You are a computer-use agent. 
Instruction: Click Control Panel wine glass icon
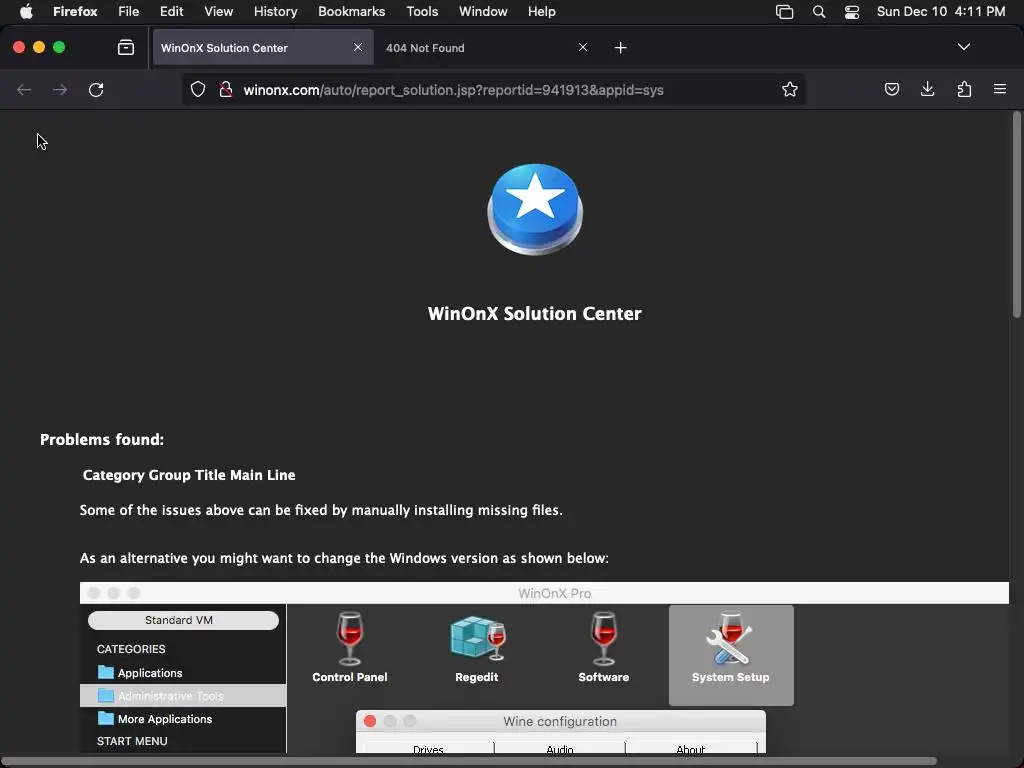[x=349, y=639]
